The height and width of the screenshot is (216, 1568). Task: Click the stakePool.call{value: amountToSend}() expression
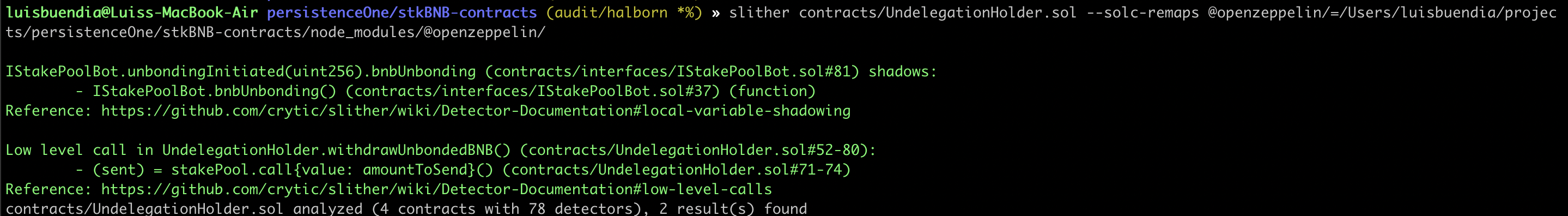(x=332, y=170)
